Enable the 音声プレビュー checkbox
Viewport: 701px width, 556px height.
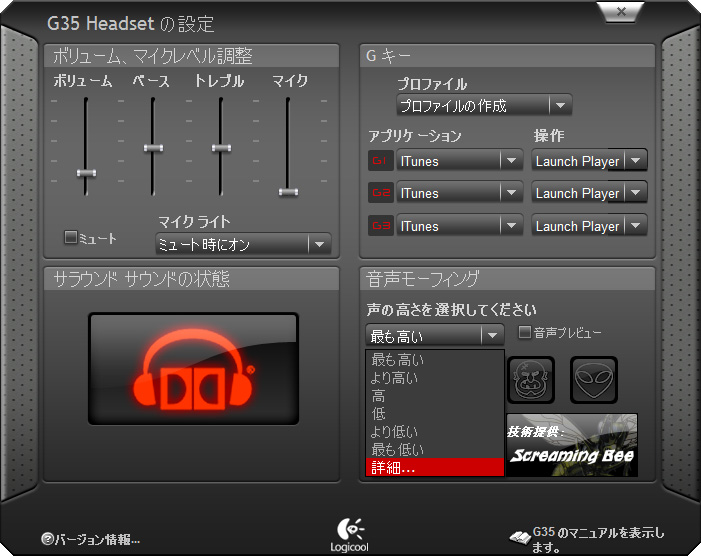tap(524, 332)
